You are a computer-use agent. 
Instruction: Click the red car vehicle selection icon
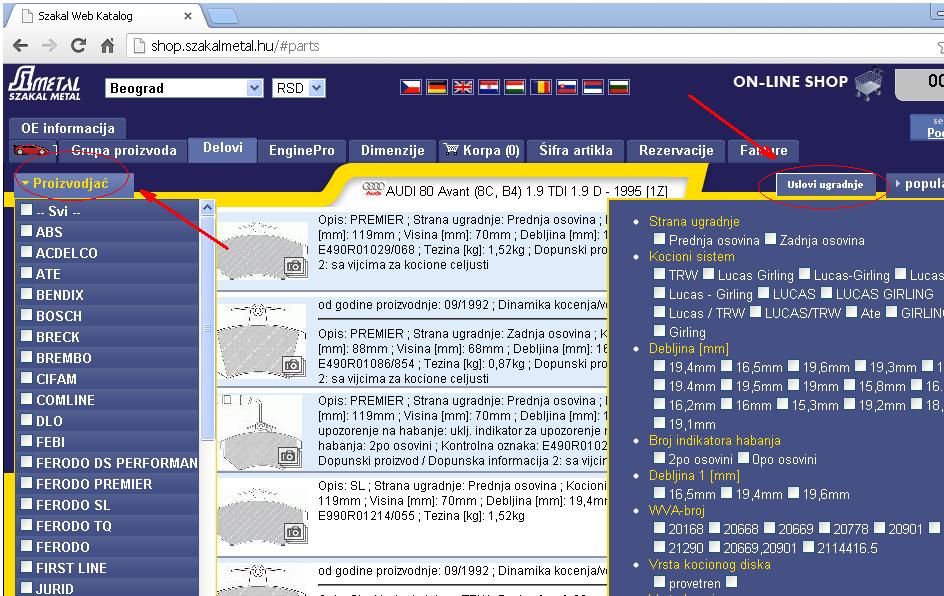[30, 149]
